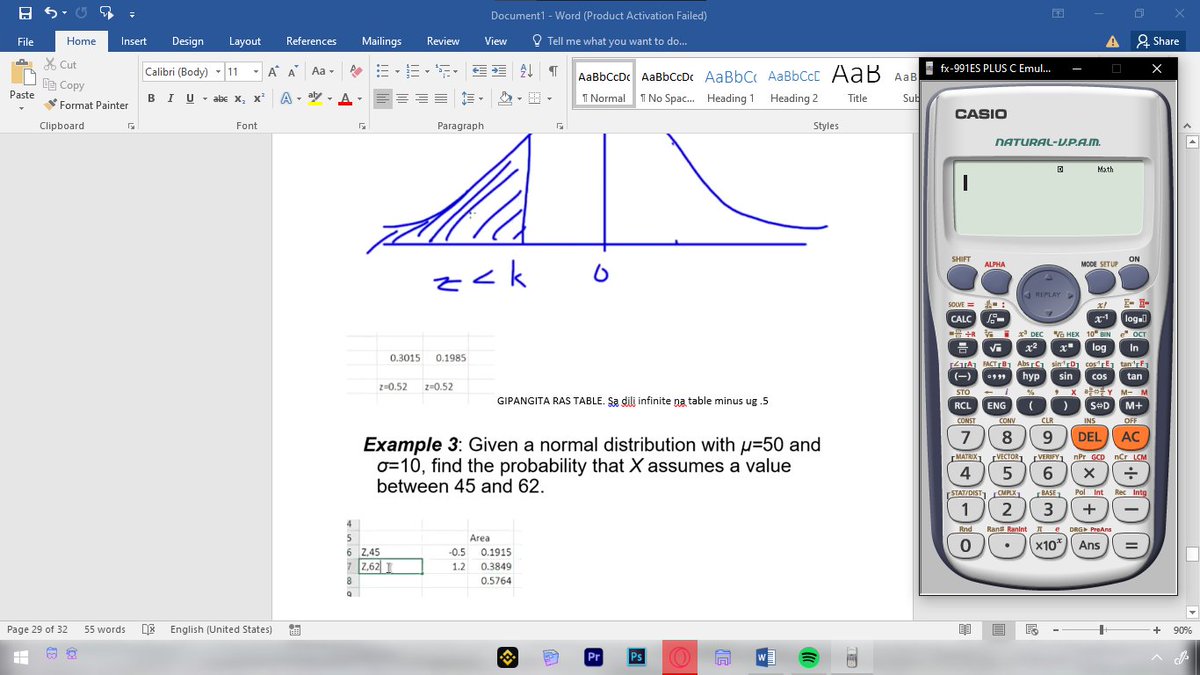This screenshot has width=1200, height=675.
Task: Click the Numbering list icon
Action: (410, 71)
